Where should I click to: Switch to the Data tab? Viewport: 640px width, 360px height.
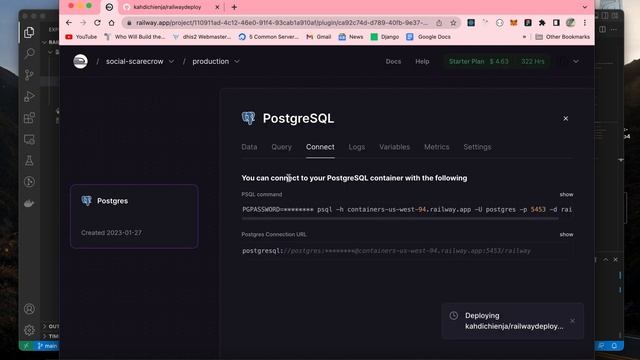[249, 147]
